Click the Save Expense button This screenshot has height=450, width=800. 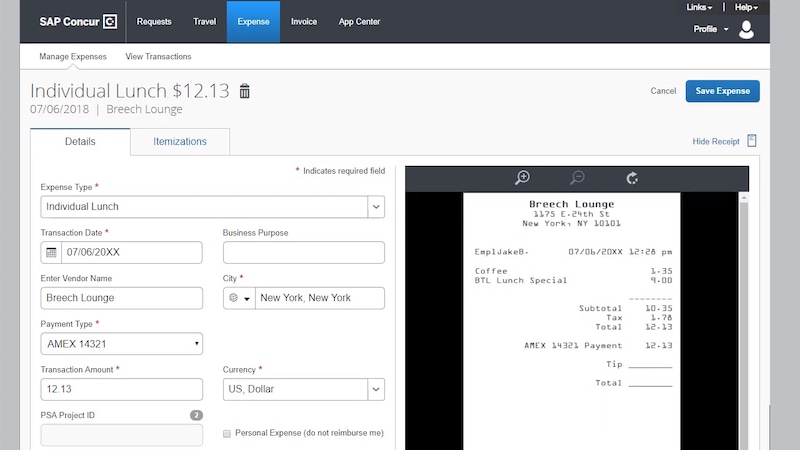[x=722, y=91]
